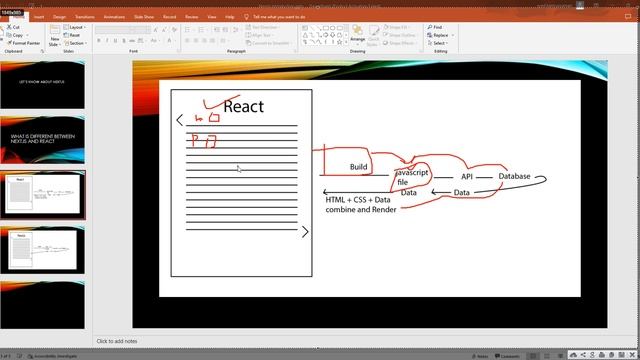Open the Insert ribbon tab
The image size is (640, 360).
[39, 17]
